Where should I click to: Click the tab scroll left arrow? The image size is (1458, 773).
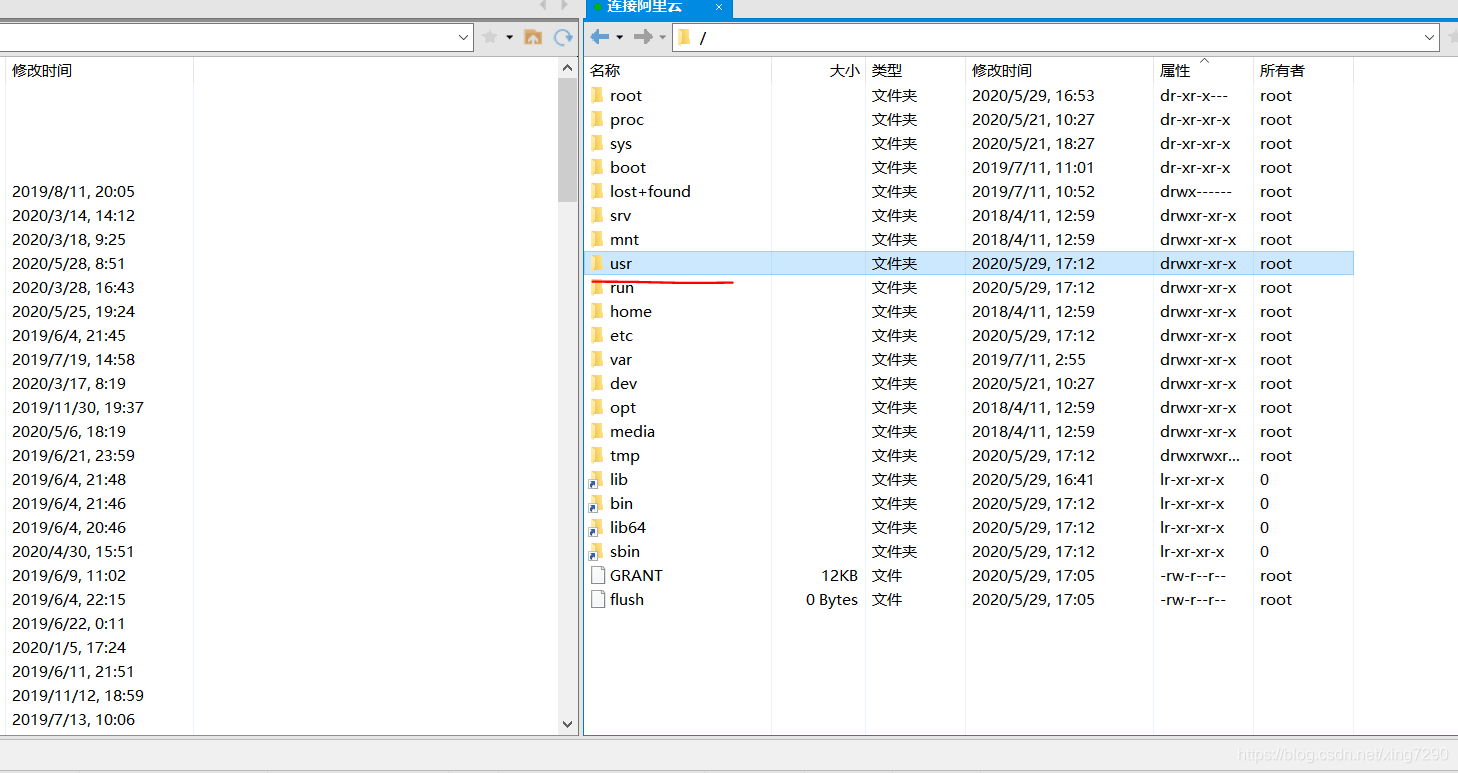point(543,6)
